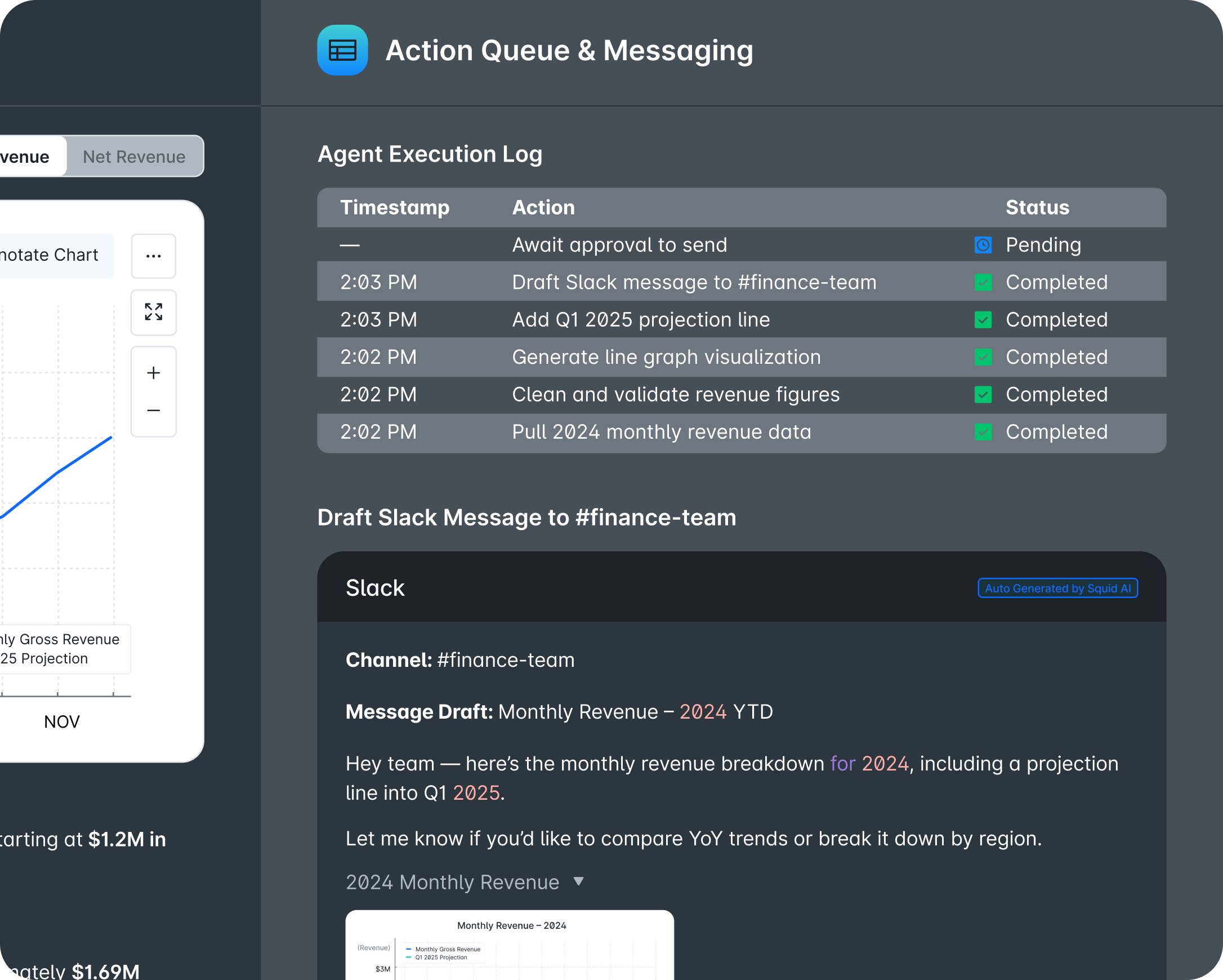This screenshot has width=1223, height=980.
Task: Click checkbox for Clean and validate revenue figures
Action: pyautogui.click(x=983, y=395)
